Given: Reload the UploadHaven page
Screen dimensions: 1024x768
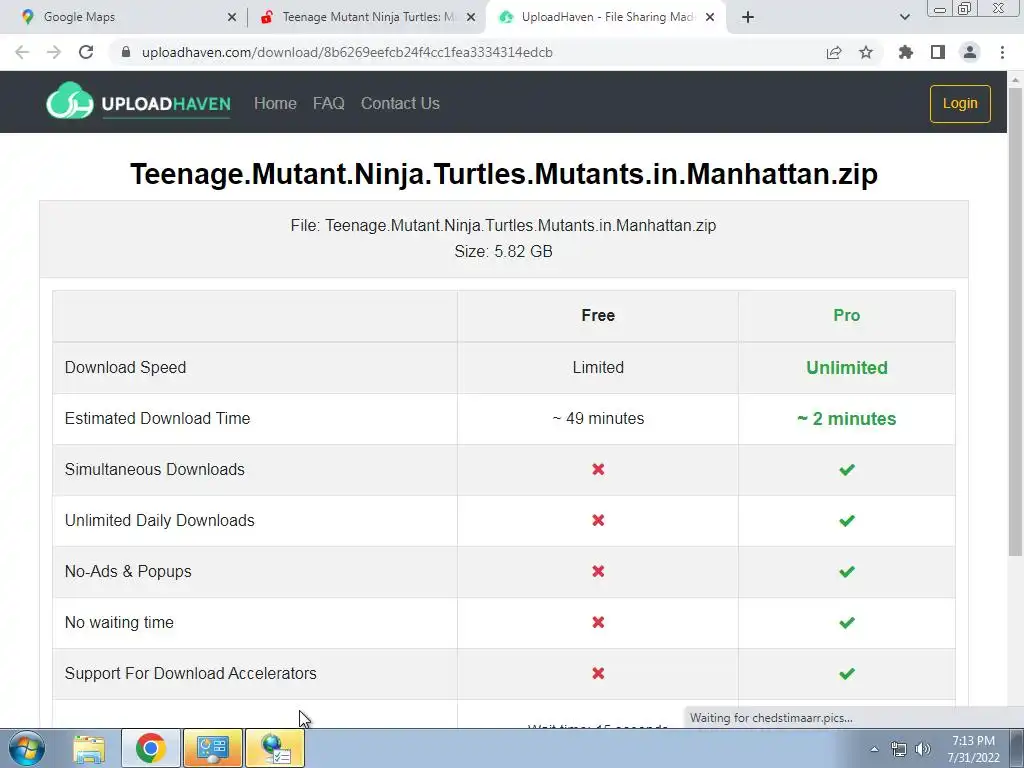Looking at the screenshot, I should (86, 52).
